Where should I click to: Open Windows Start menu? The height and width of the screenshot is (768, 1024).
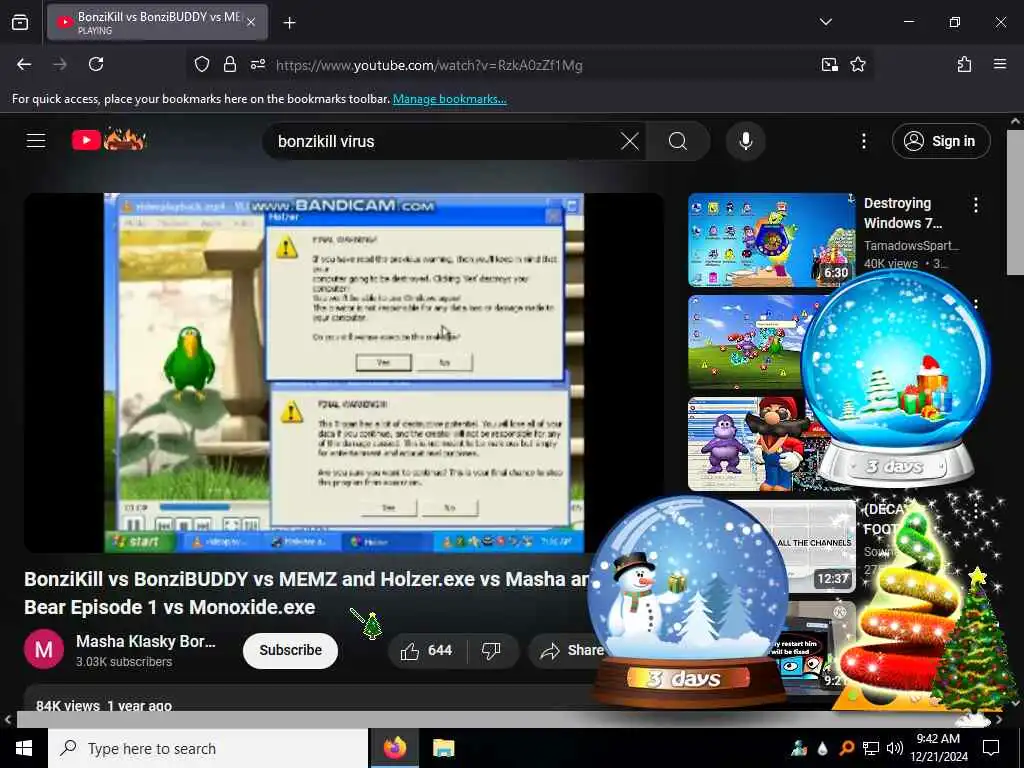[24, 748]
